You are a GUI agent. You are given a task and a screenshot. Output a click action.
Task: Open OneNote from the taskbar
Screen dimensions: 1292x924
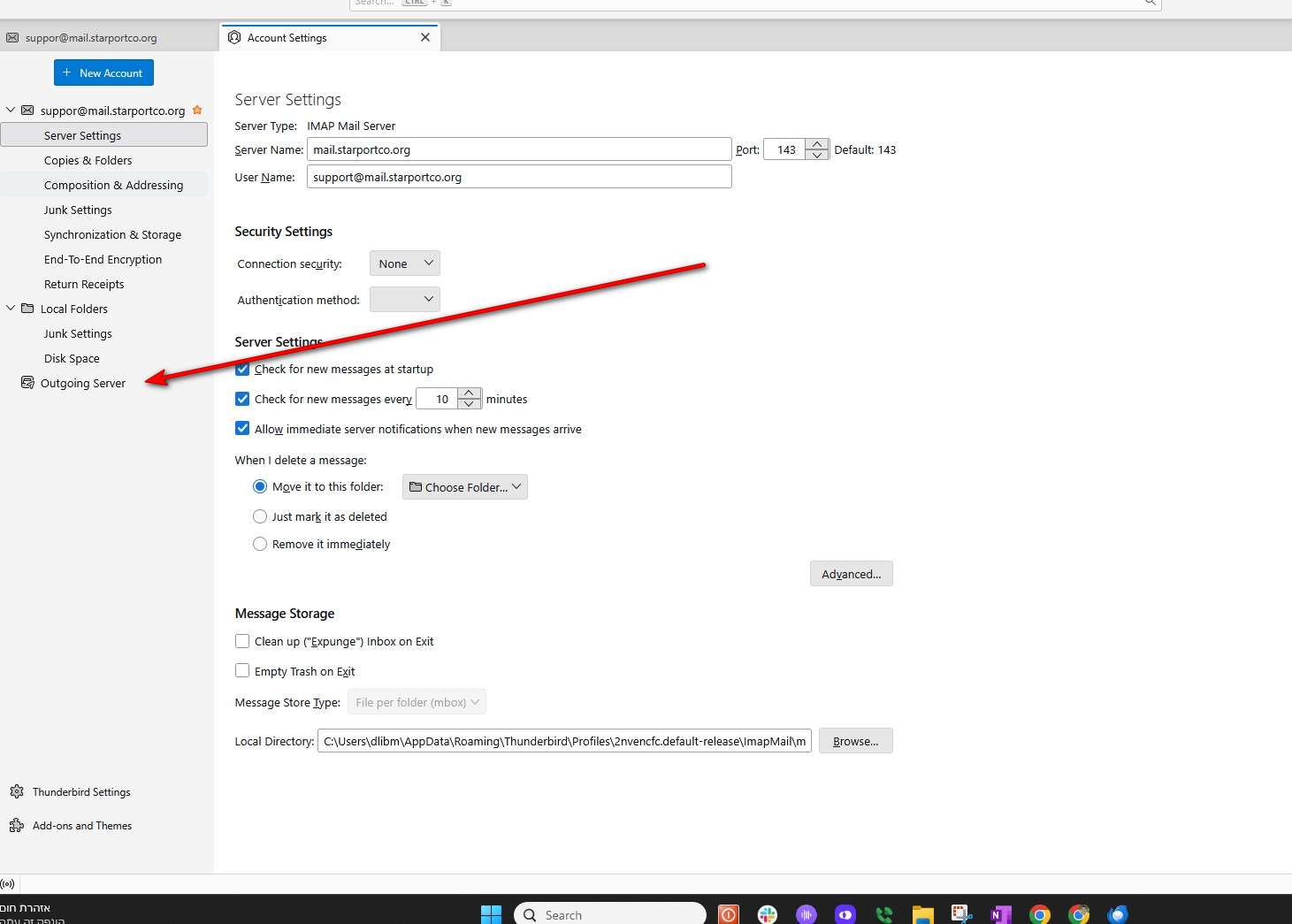(x=1001, y=914)
